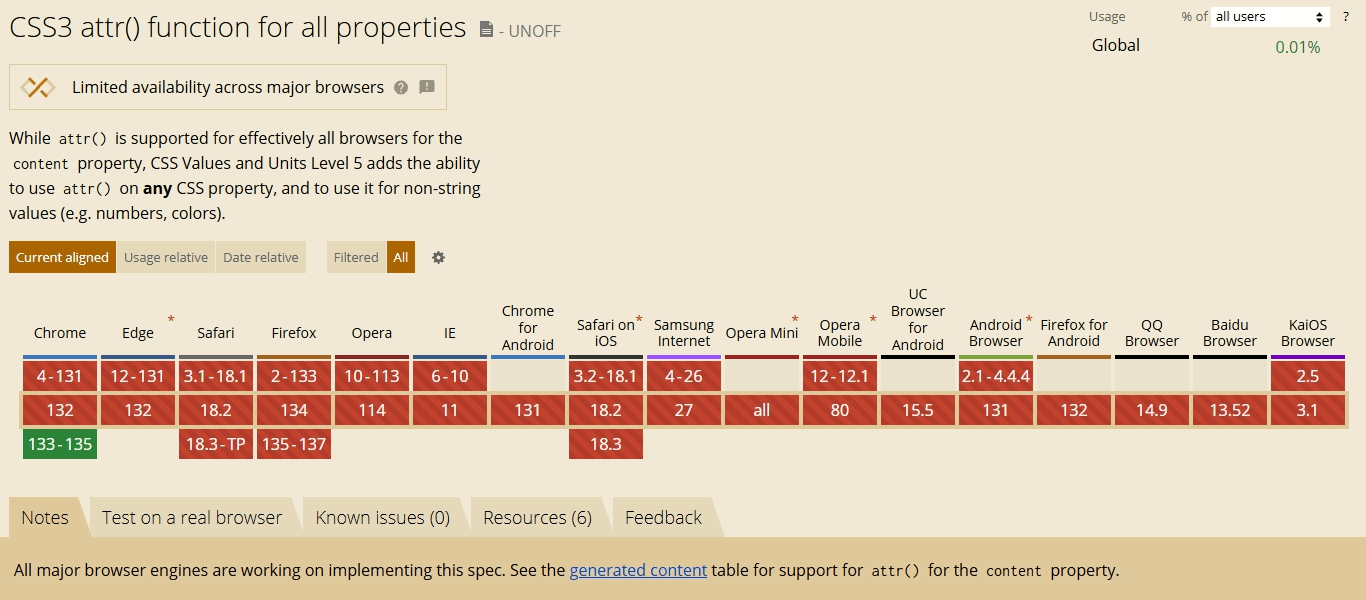
Task: Switch to Usage relative view
Action: [x=166, y=257]
